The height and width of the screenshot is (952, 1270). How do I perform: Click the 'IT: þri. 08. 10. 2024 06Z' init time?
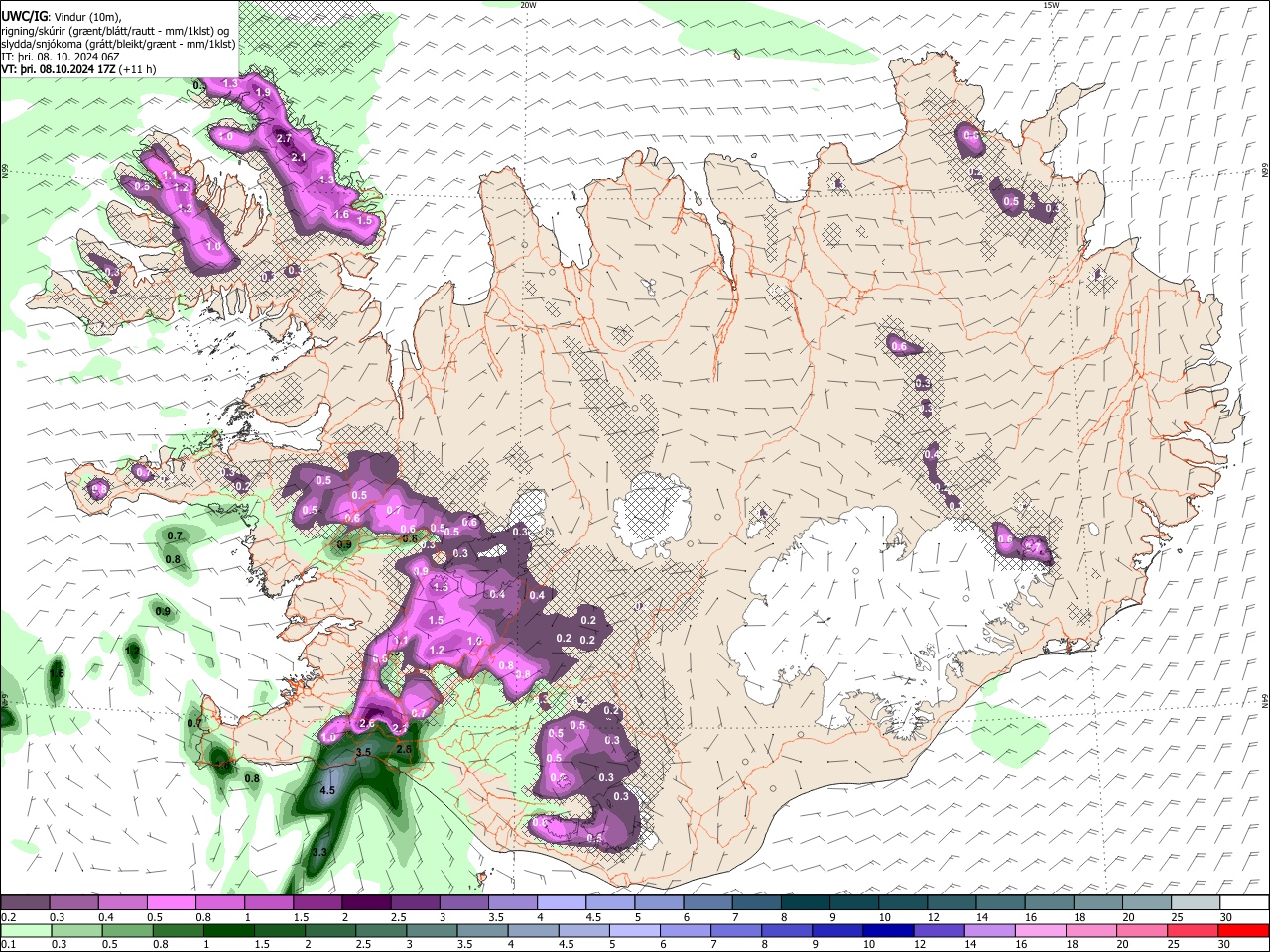click(61, 58)
